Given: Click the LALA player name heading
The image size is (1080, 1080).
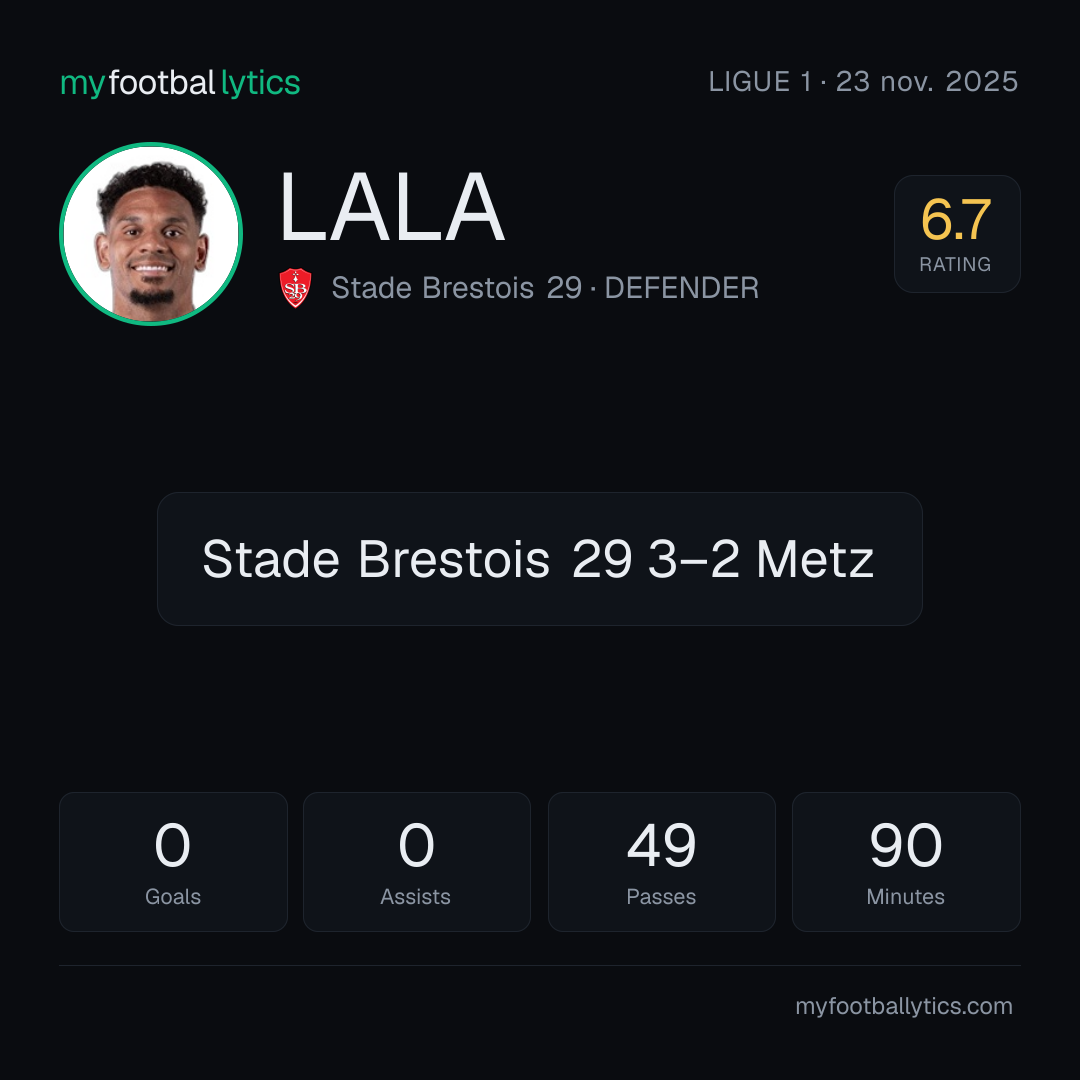Looking at the screenshot, I should [393, 207].
